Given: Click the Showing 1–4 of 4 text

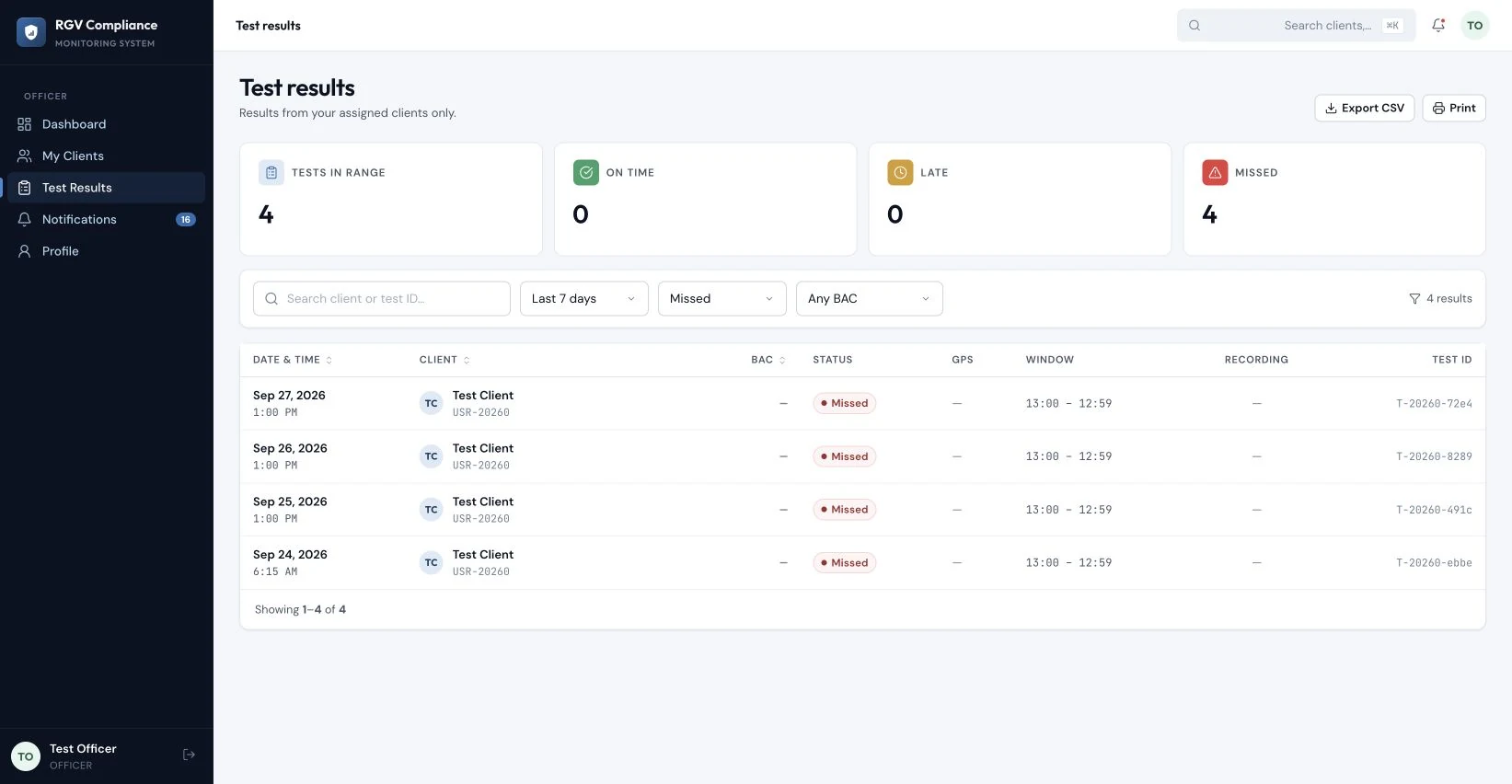Looking at the screenshot, I should coord(300,609).
